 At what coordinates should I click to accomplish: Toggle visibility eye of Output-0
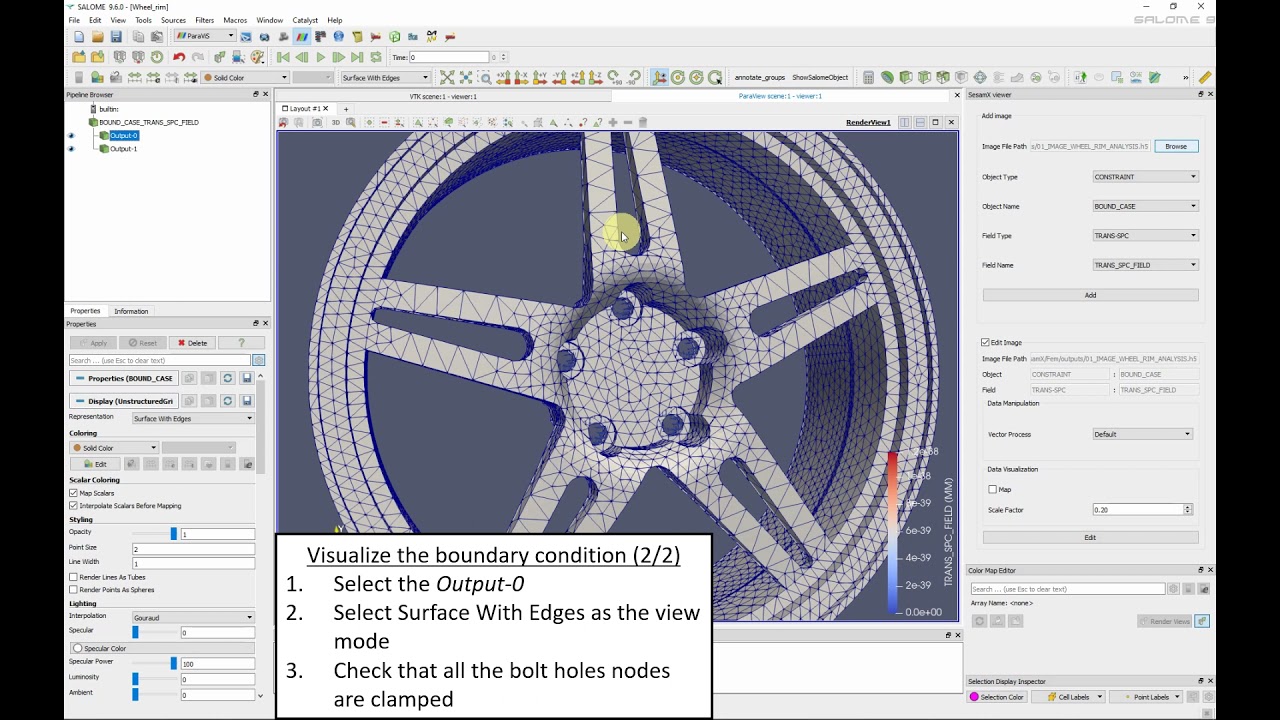tap(70, 135)
